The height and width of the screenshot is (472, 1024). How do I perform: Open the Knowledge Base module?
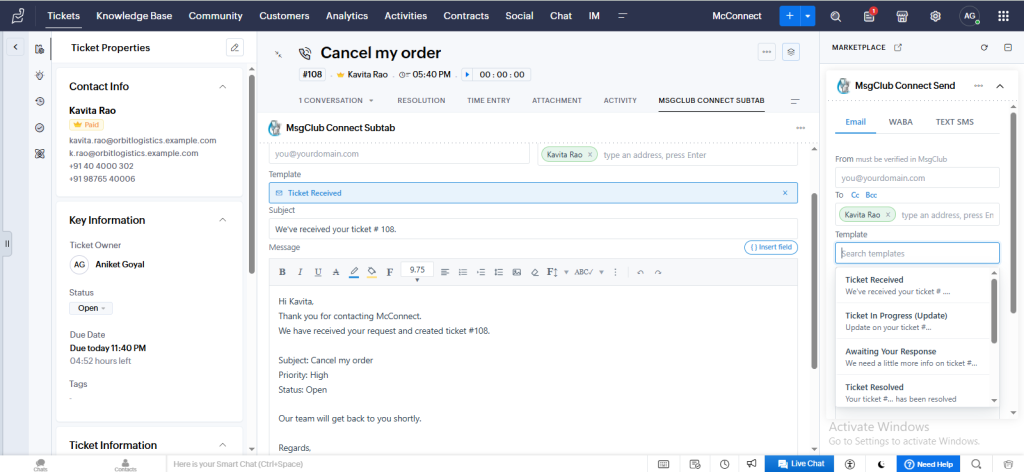coord(133,16)
